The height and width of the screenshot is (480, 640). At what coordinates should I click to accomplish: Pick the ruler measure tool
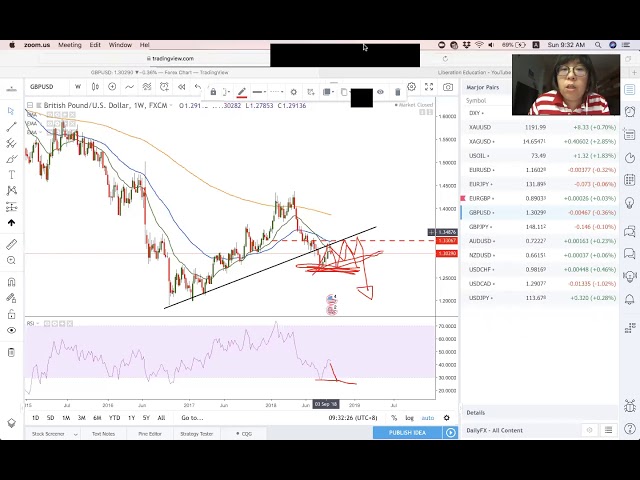[11, 244]
